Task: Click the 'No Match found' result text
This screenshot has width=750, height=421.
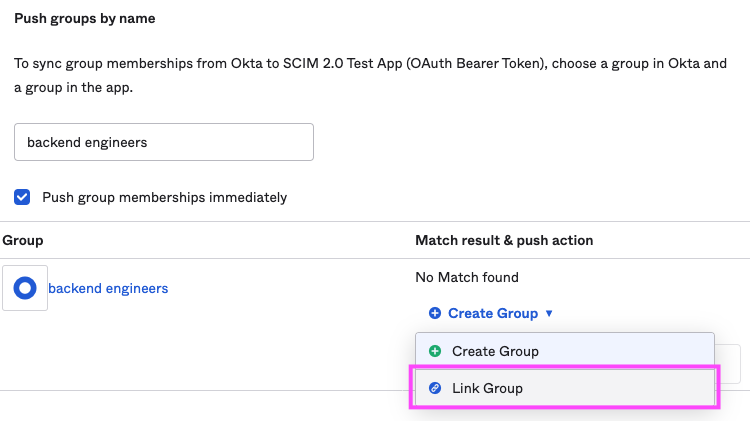Action: tap(467, 277)
